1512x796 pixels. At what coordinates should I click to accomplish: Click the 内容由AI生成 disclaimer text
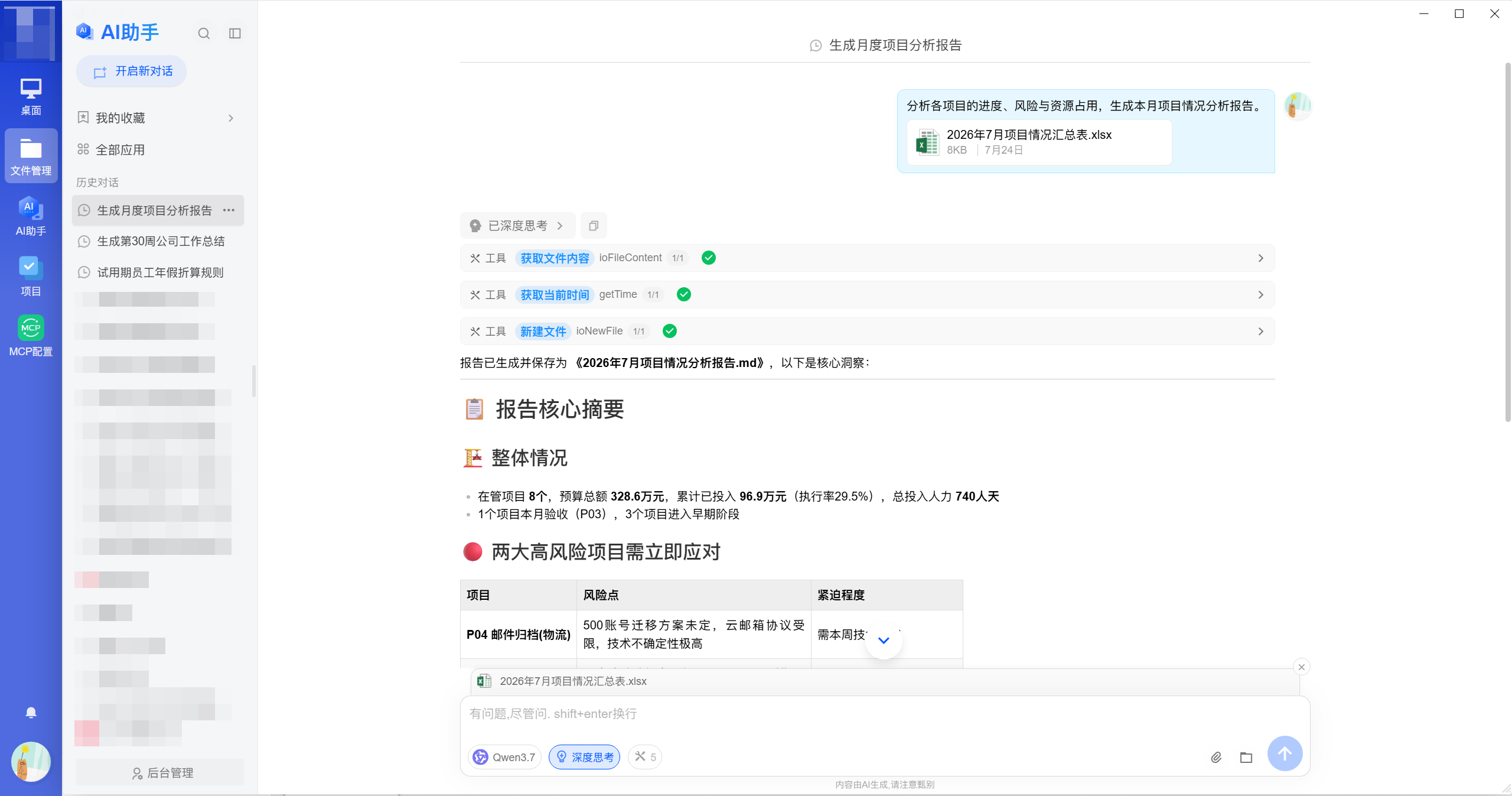pos(885,785)
